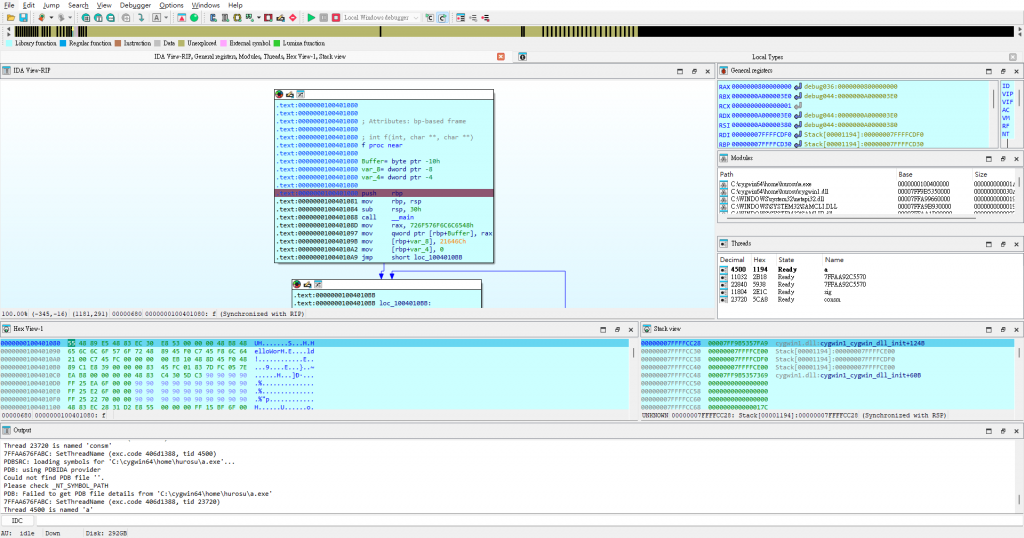1024x538 pixels.
Task: Select the highlighted 'push rbp' instruction line
Action: (384, 193)
